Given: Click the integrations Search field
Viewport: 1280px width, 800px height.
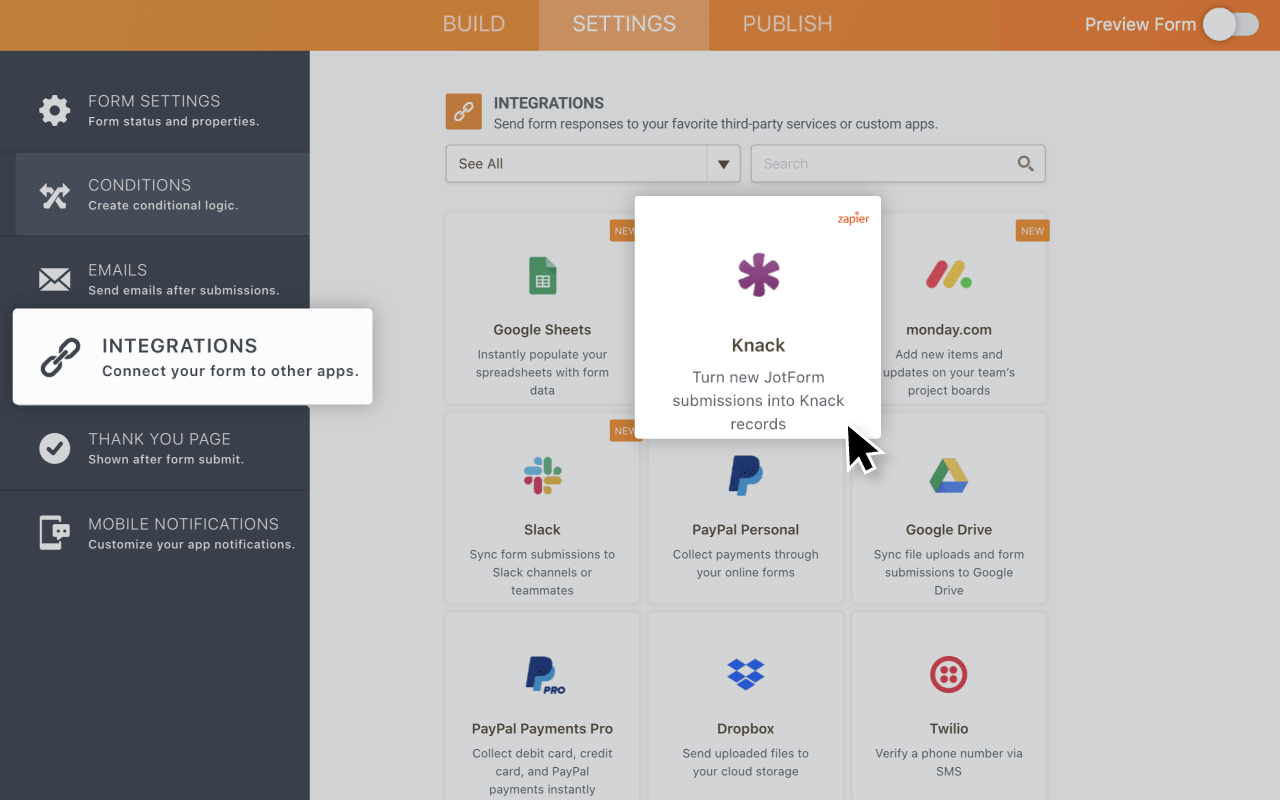Looking at the screenshot, I should [x=880, y=164].
